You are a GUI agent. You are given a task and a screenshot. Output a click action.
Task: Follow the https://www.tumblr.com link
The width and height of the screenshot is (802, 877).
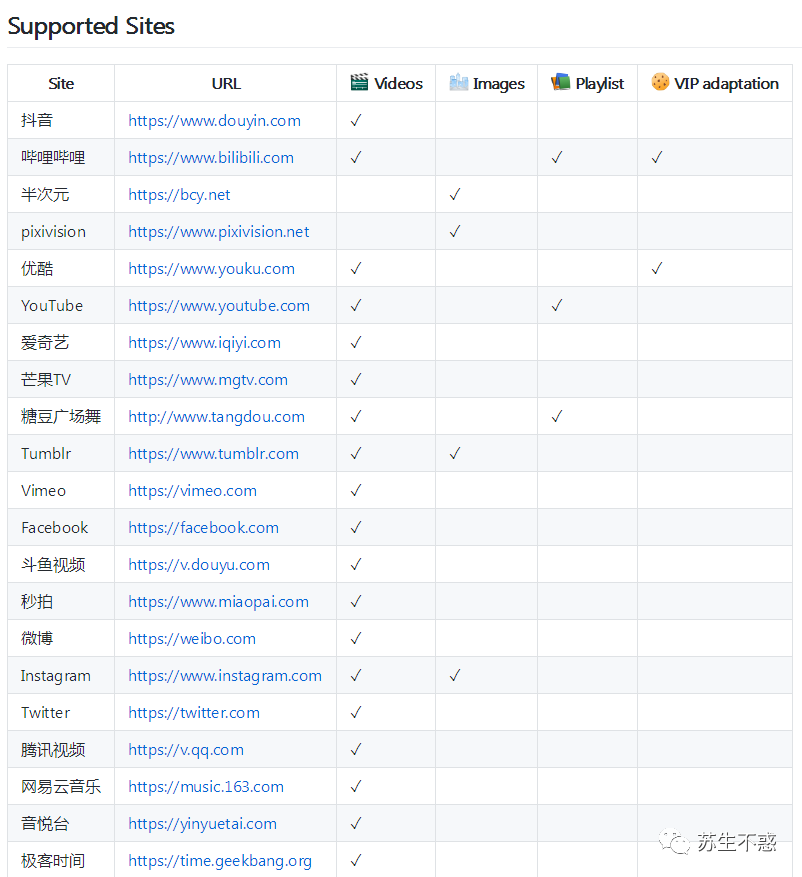pyautogui.click(x=214, y=453)
